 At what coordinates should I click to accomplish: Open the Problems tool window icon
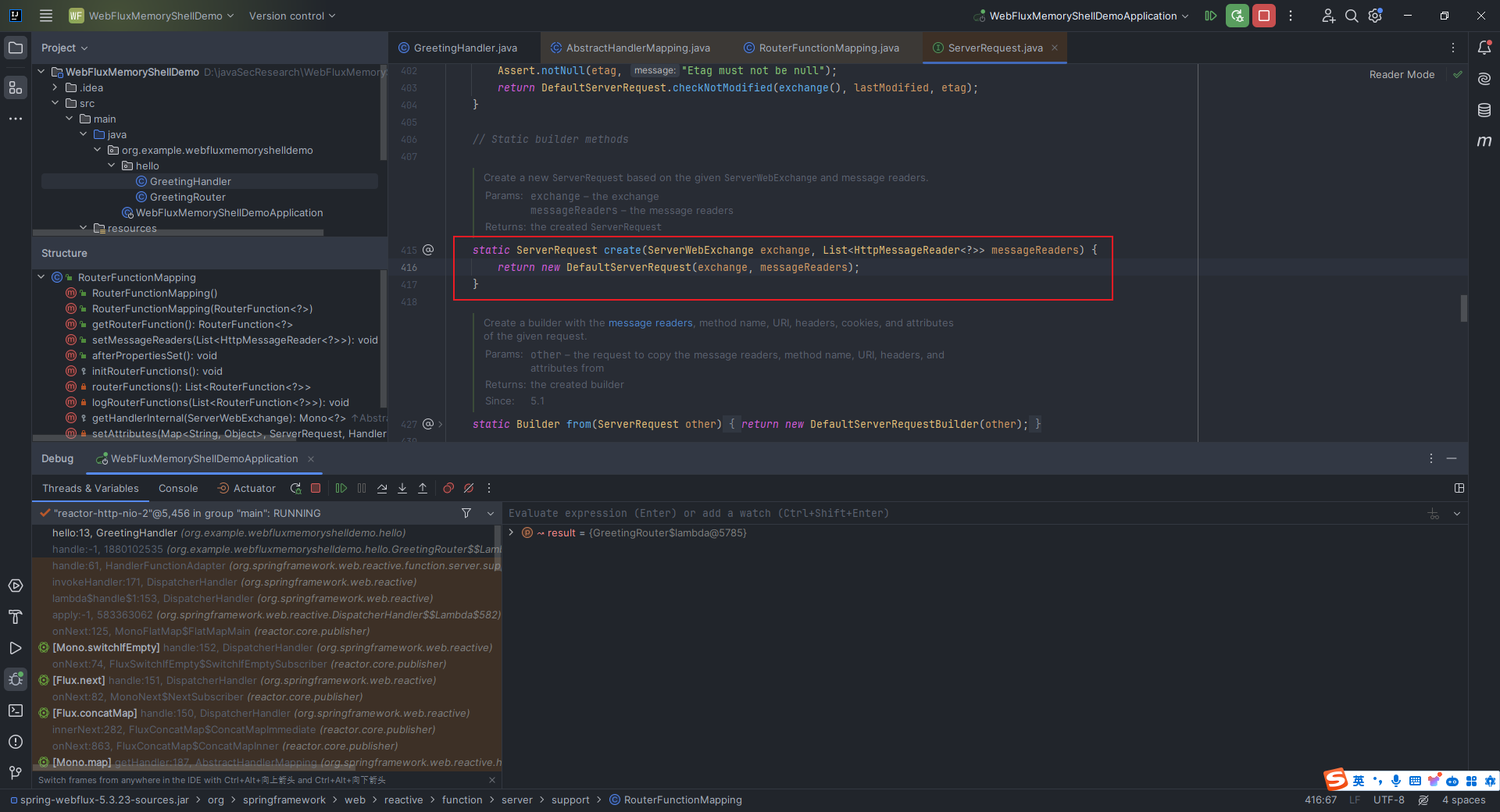[x=16, y=742]
